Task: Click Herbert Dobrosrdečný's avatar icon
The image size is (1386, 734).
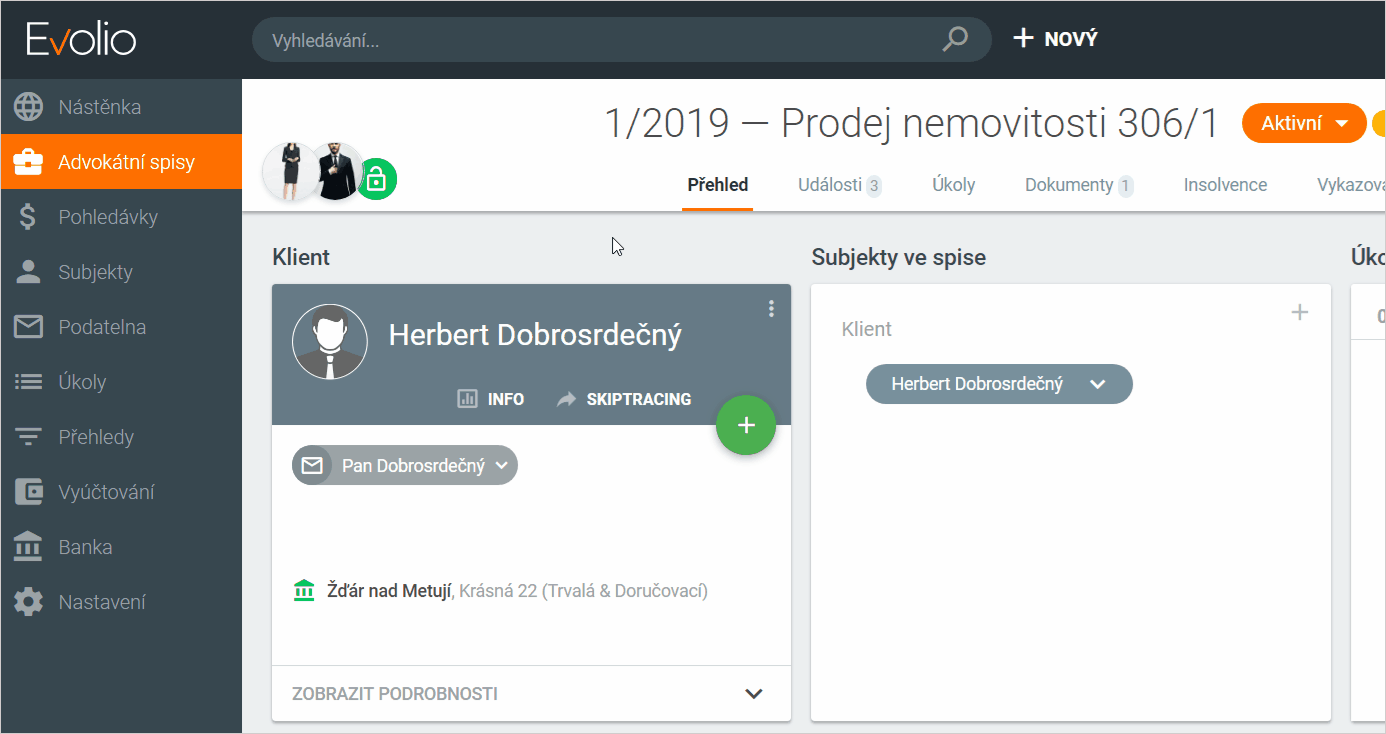Action: (x=330, y=342)
